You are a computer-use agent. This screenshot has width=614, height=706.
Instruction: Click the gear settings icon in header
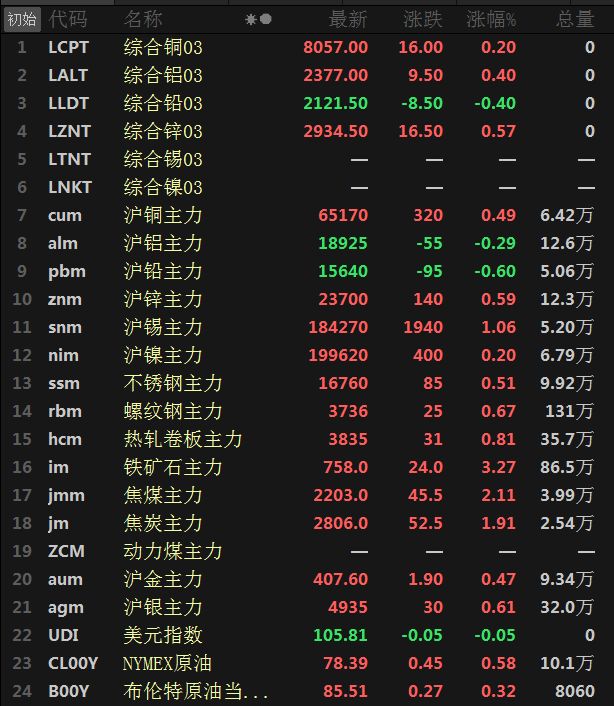(251, 19)
